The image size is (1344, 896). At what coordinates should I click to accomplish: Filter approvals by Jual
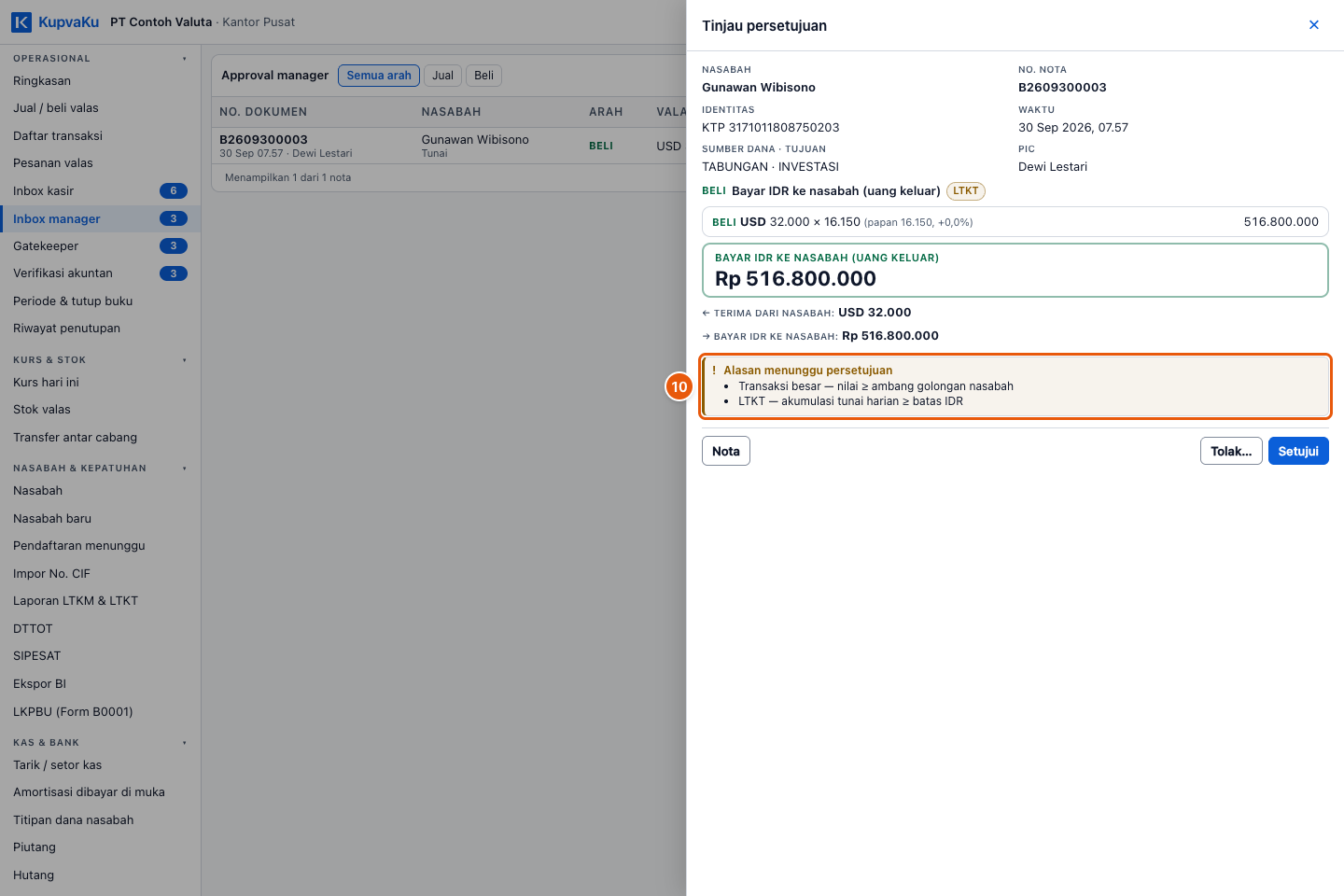tap(443, 76)
